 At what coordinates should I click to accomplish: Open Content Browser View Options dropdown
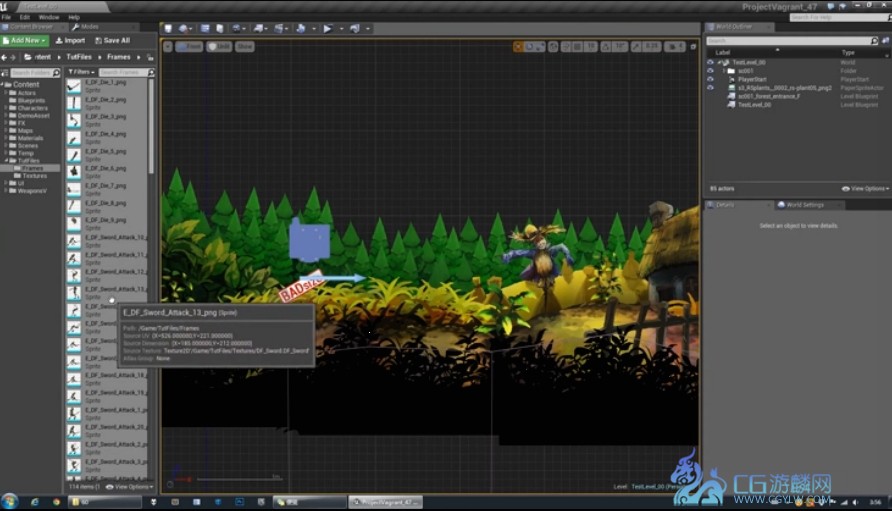coord(129,487)
